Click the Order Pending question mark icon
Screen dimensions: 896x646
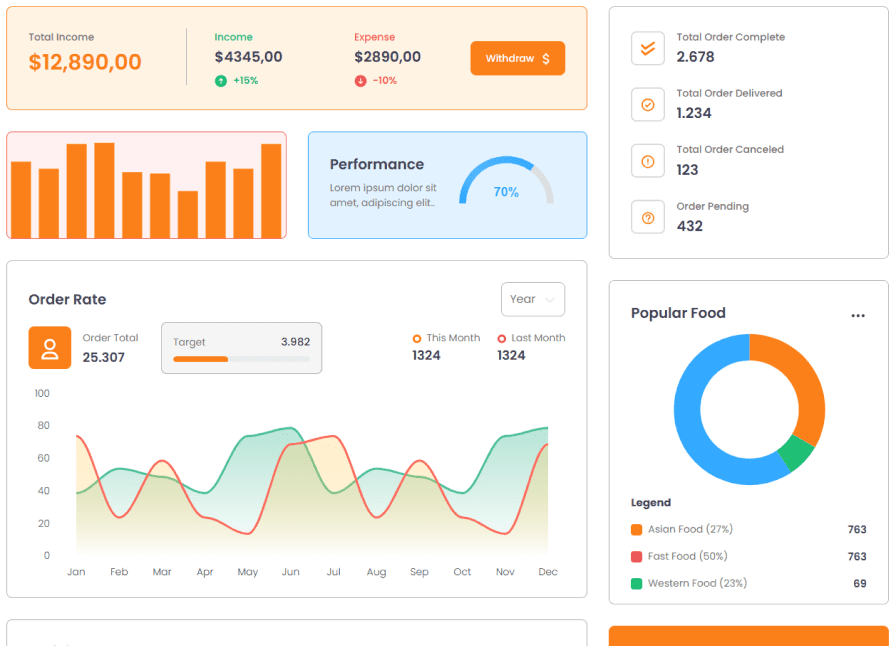coord(648,217)
